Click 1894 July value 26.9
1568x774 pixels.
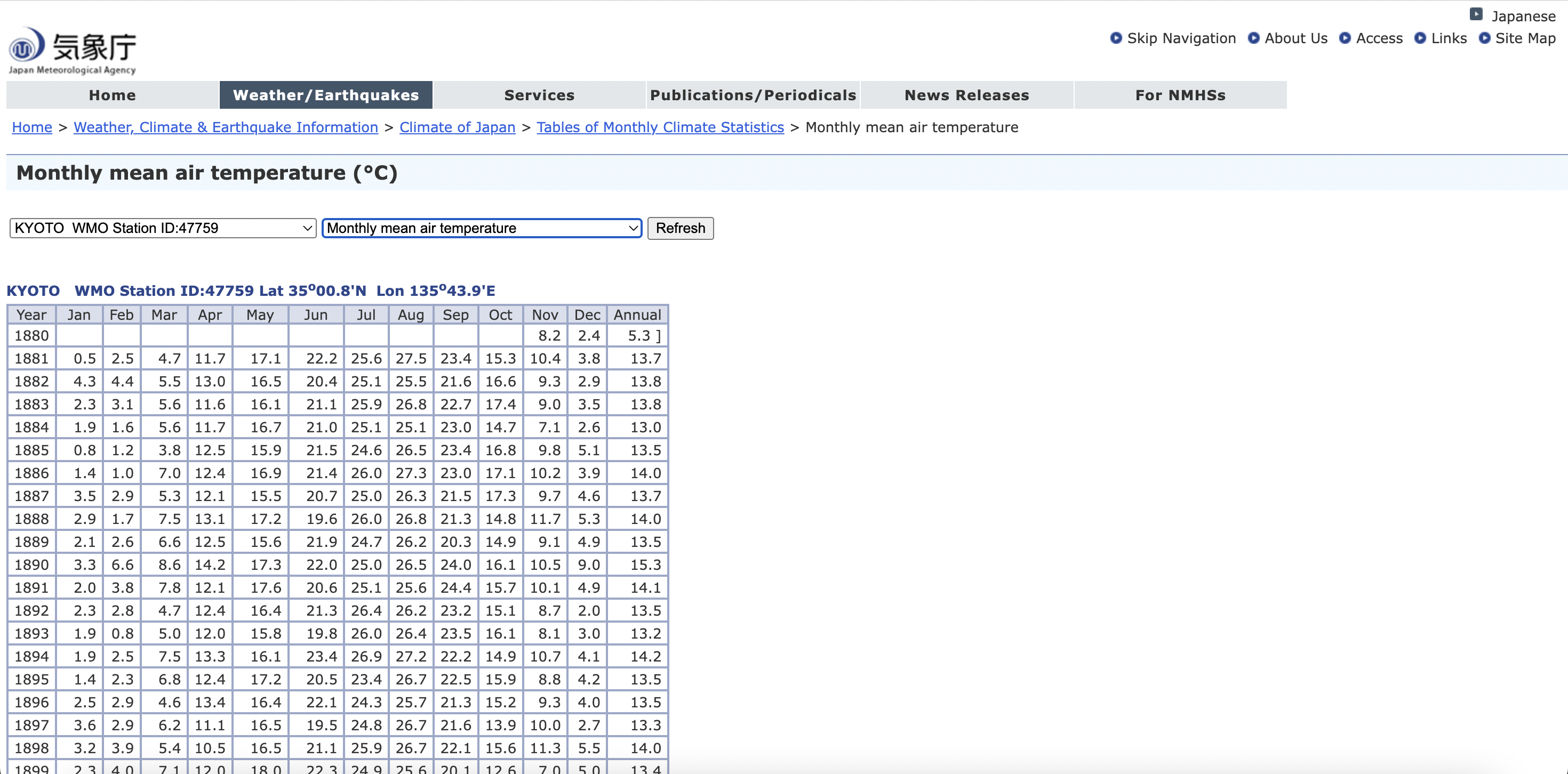click(x=366, y=657)
